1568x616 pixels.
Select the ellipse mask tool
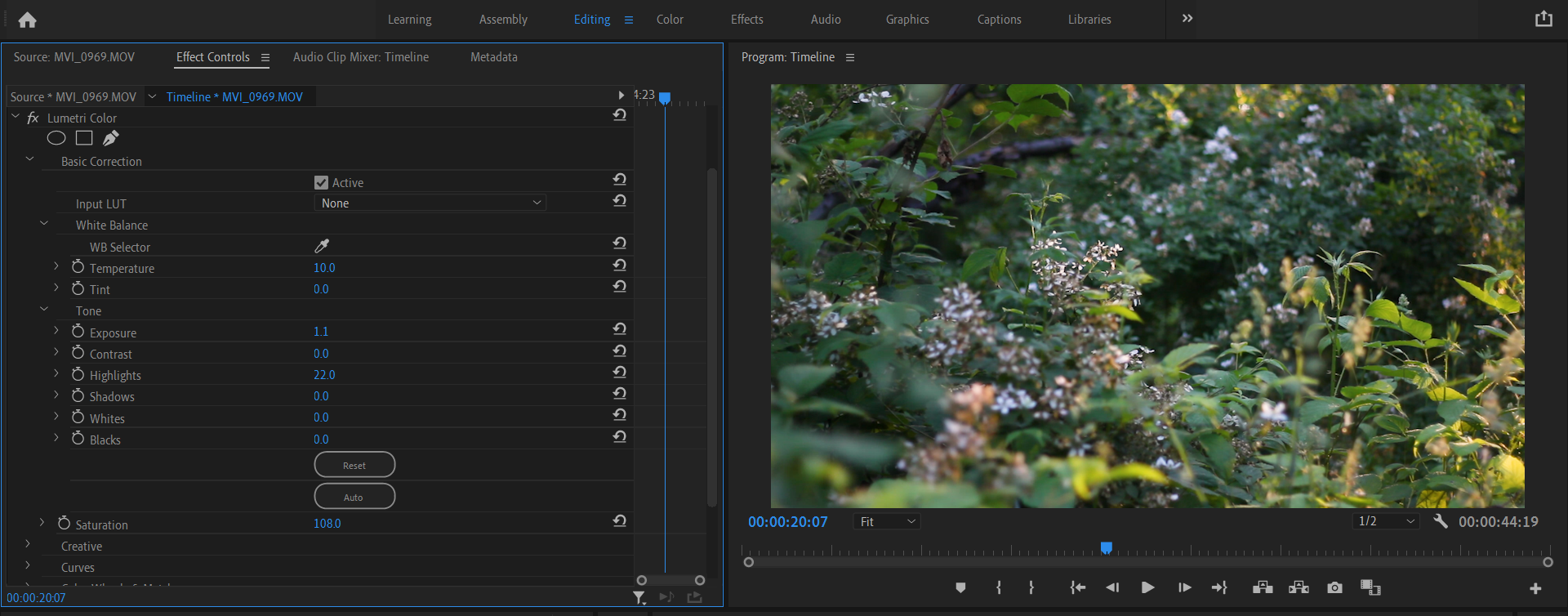[x=56, y=138]
